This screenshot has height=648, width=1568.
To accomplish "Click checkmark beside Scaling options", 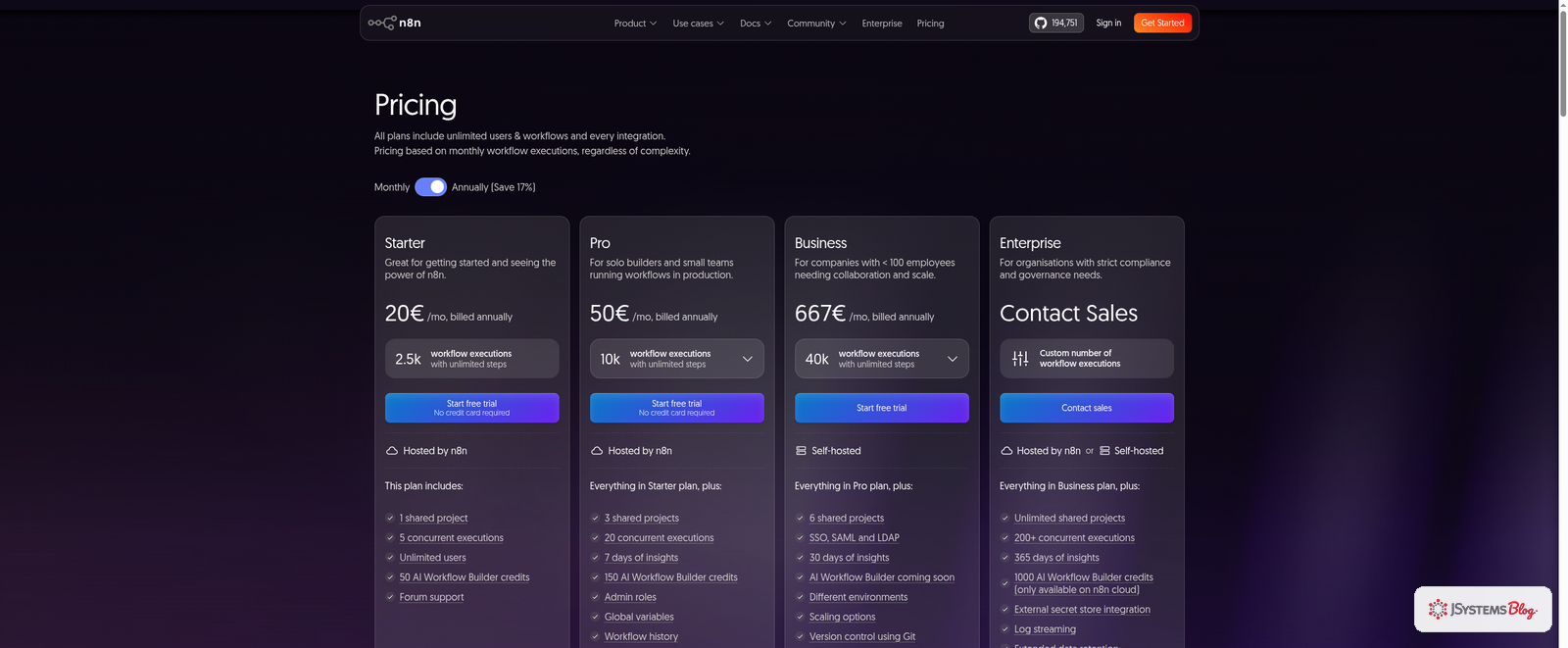I will [800, 617].
